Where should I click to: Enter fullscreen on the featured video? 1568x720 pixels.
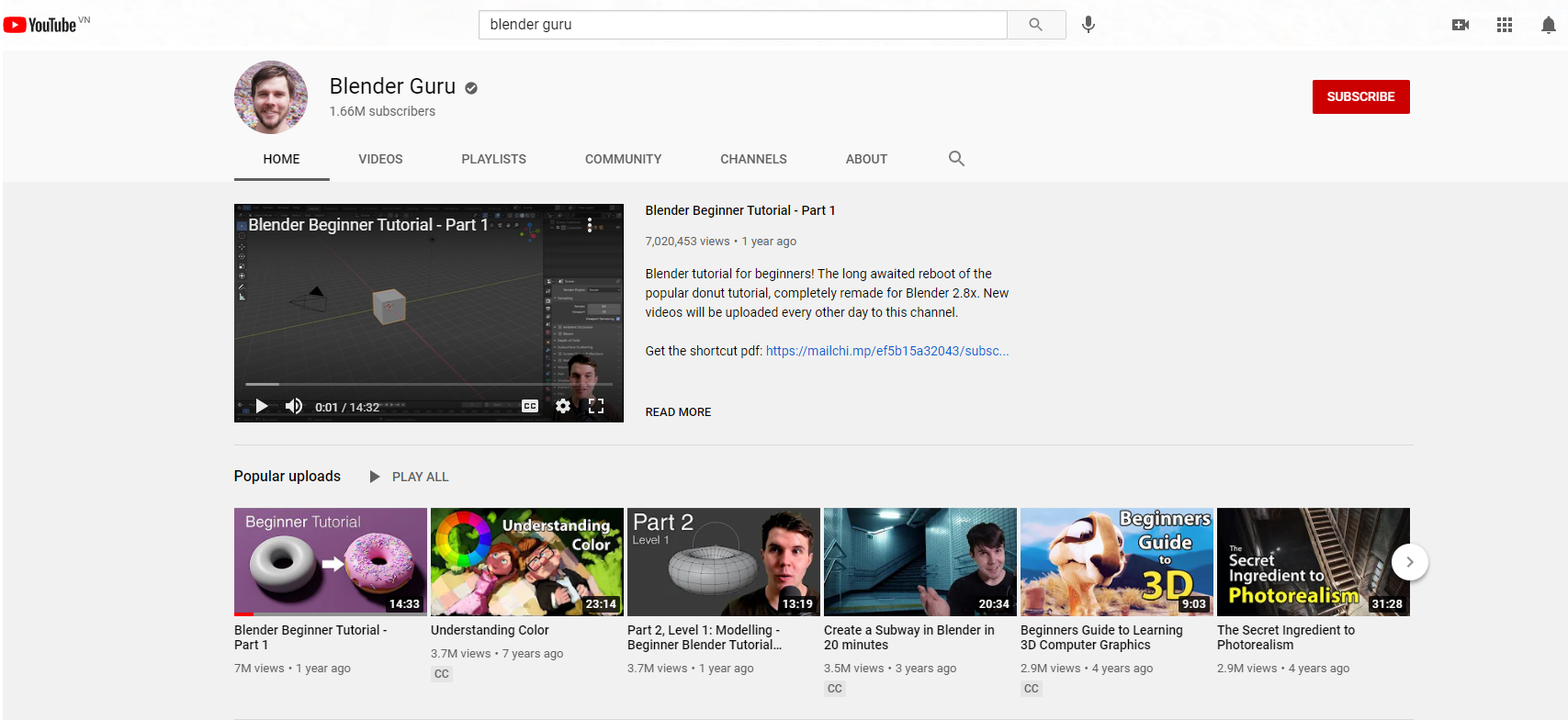click(596, 406)
